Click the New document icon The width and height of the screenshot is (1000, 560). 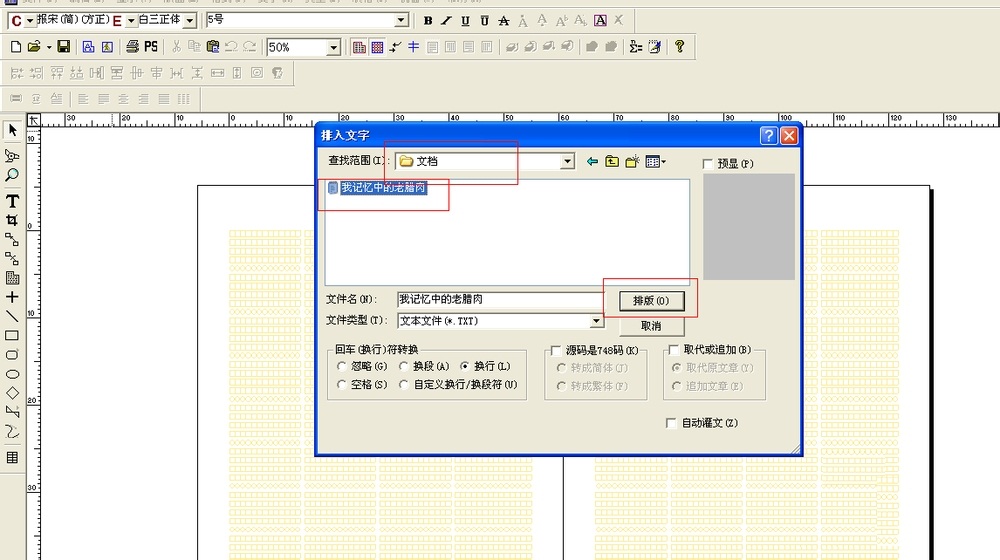click(x=16, y=47)
